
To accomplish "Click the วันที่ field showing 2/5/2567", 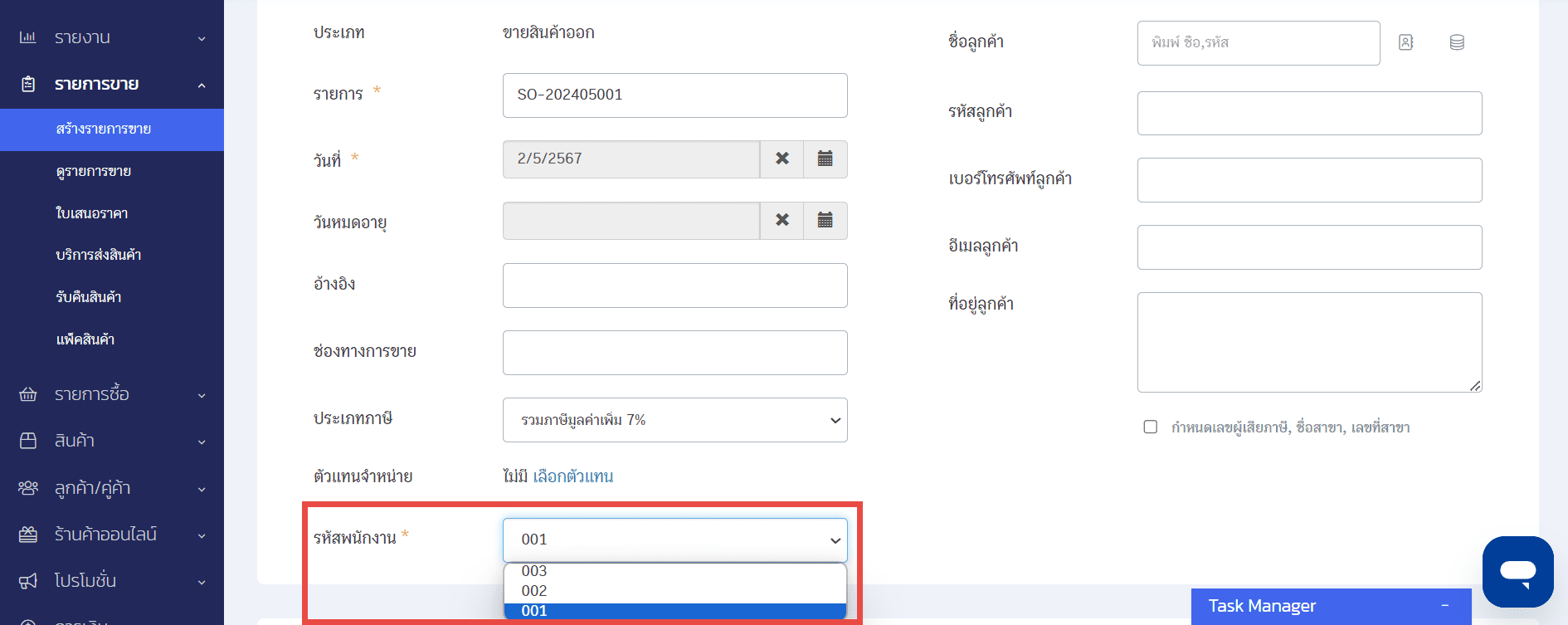I will 631,159.
